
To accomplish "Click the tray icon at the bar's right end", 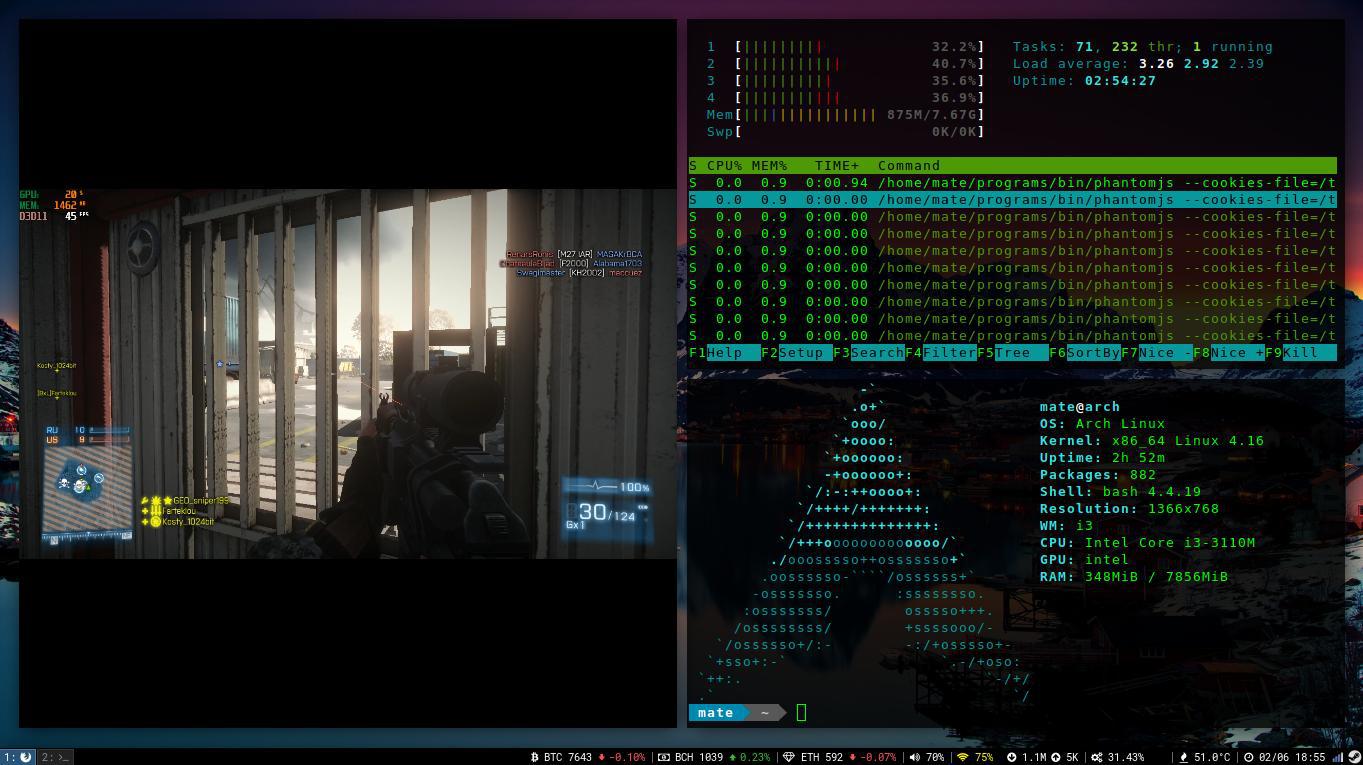I will (x=1353, y=757).
